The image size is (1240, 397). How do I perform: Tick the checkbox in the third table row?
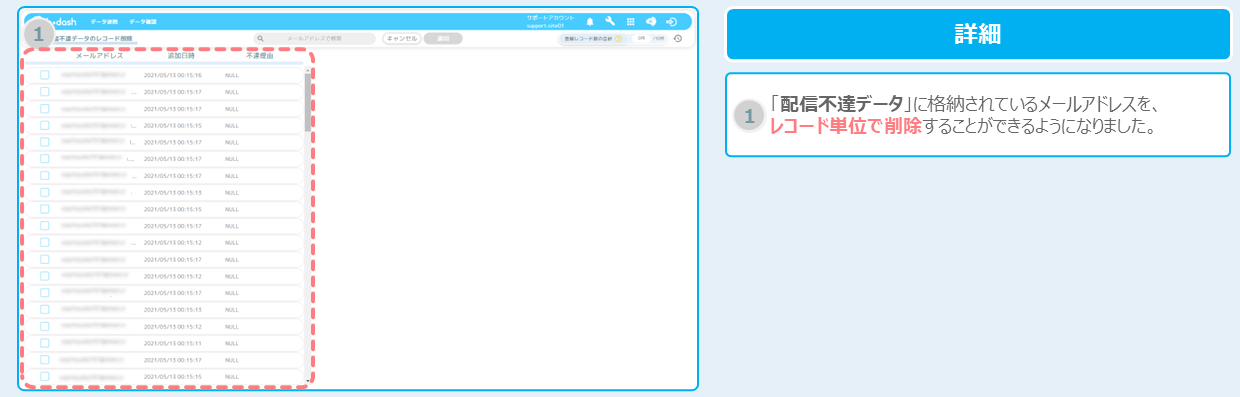point(45,108)
